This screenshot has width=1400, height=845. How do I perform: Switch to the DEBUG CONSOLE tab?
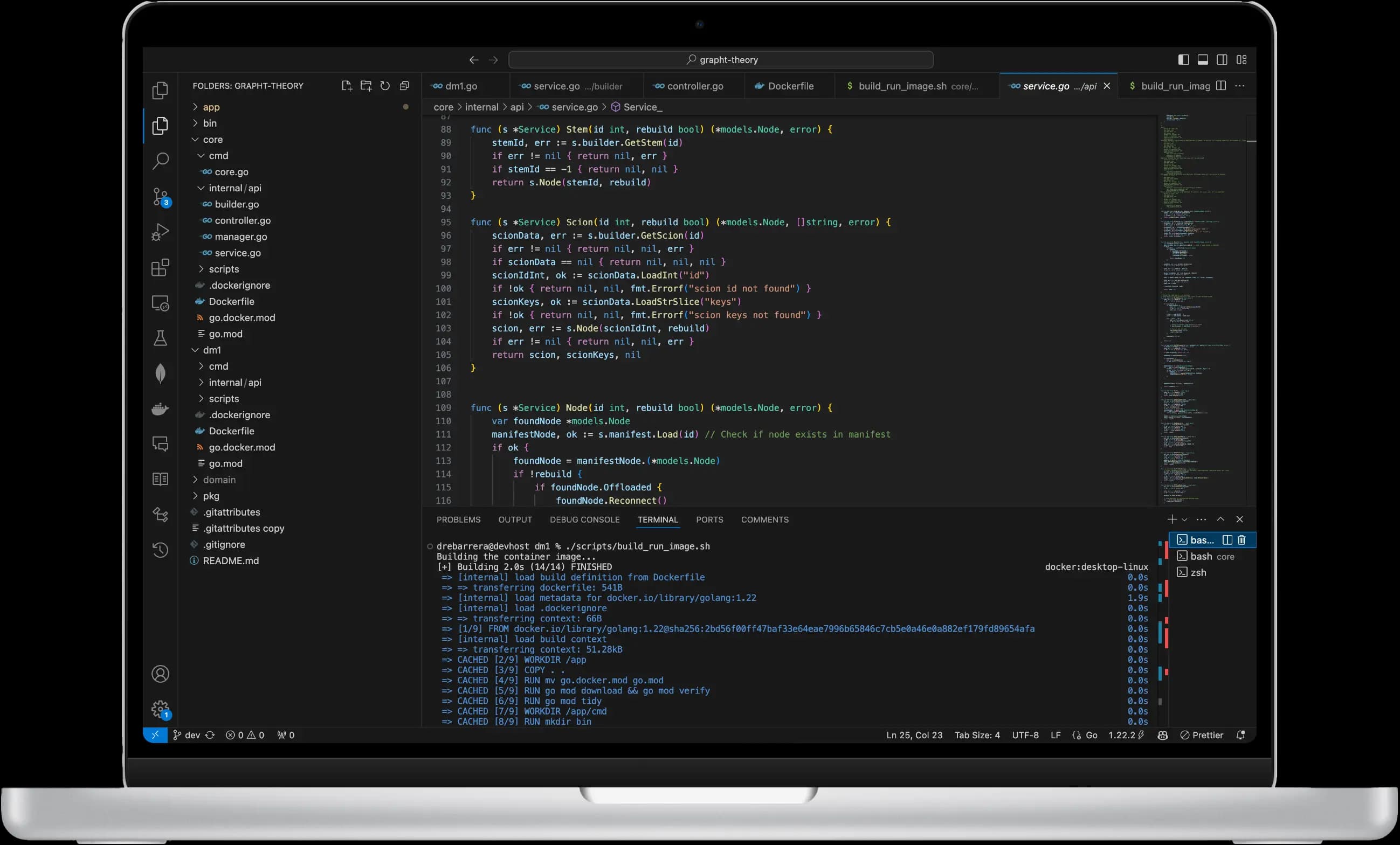(585, 519)
